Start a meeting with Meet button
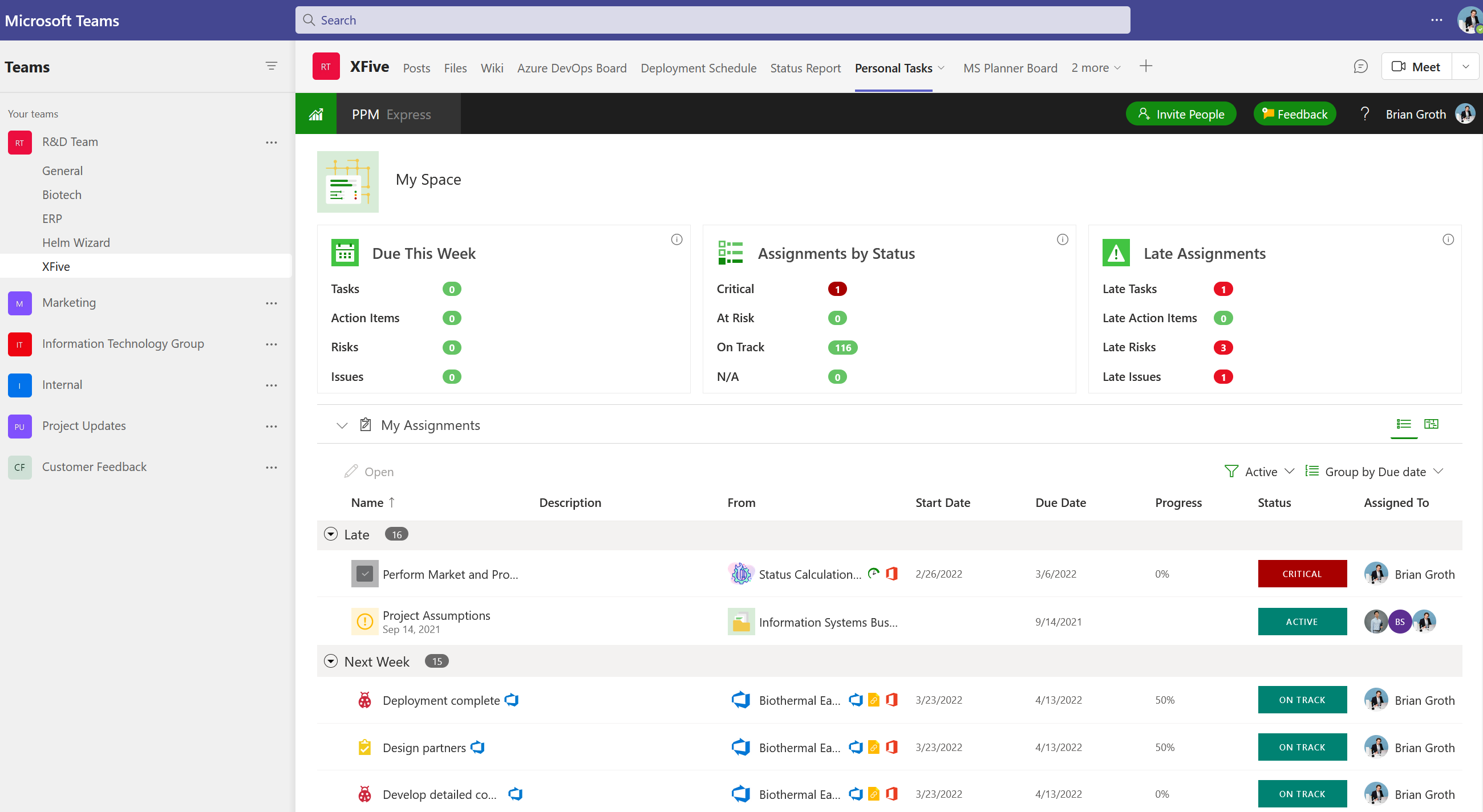The height and width of the screenshot is (812, 1483). (x=1416, y=67)
